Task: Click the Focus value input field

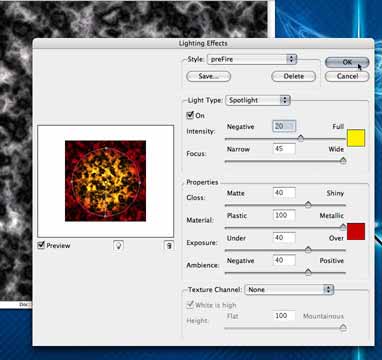Action: click(284, 148)
